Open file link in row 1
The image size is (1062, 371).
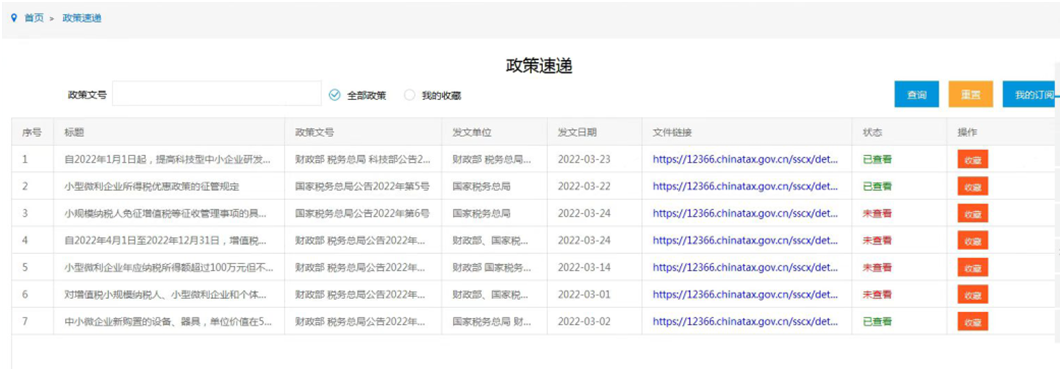[x=746, y=159]
